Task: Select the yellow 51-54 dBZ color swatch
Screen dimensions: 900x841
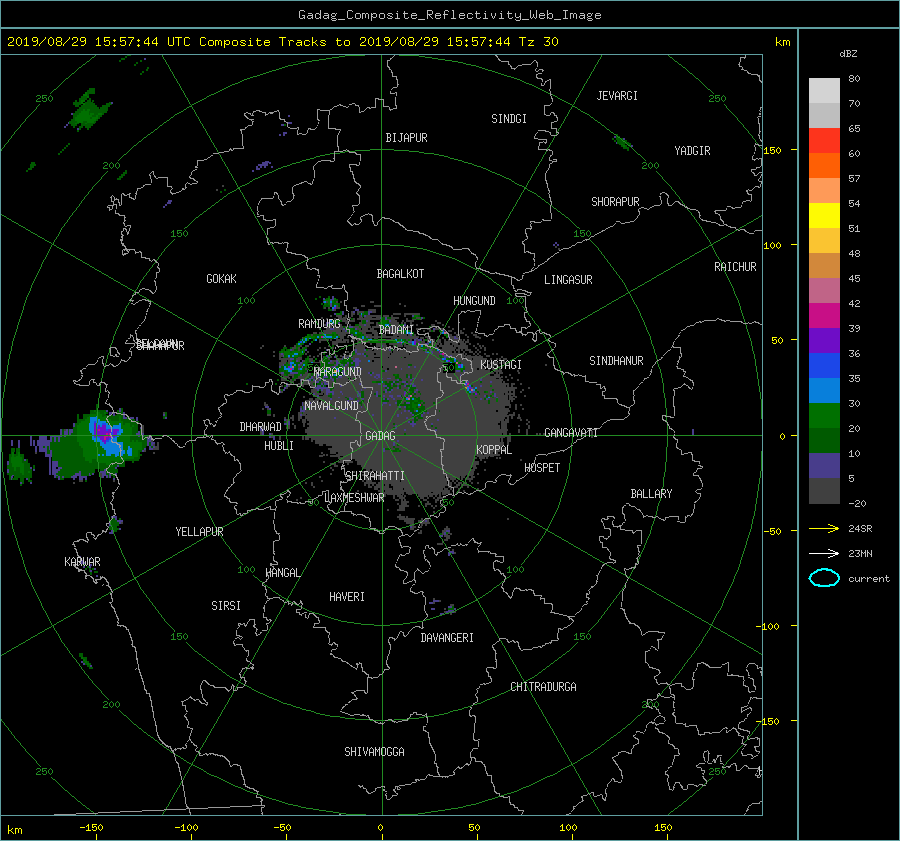Action: coord(824,216)
